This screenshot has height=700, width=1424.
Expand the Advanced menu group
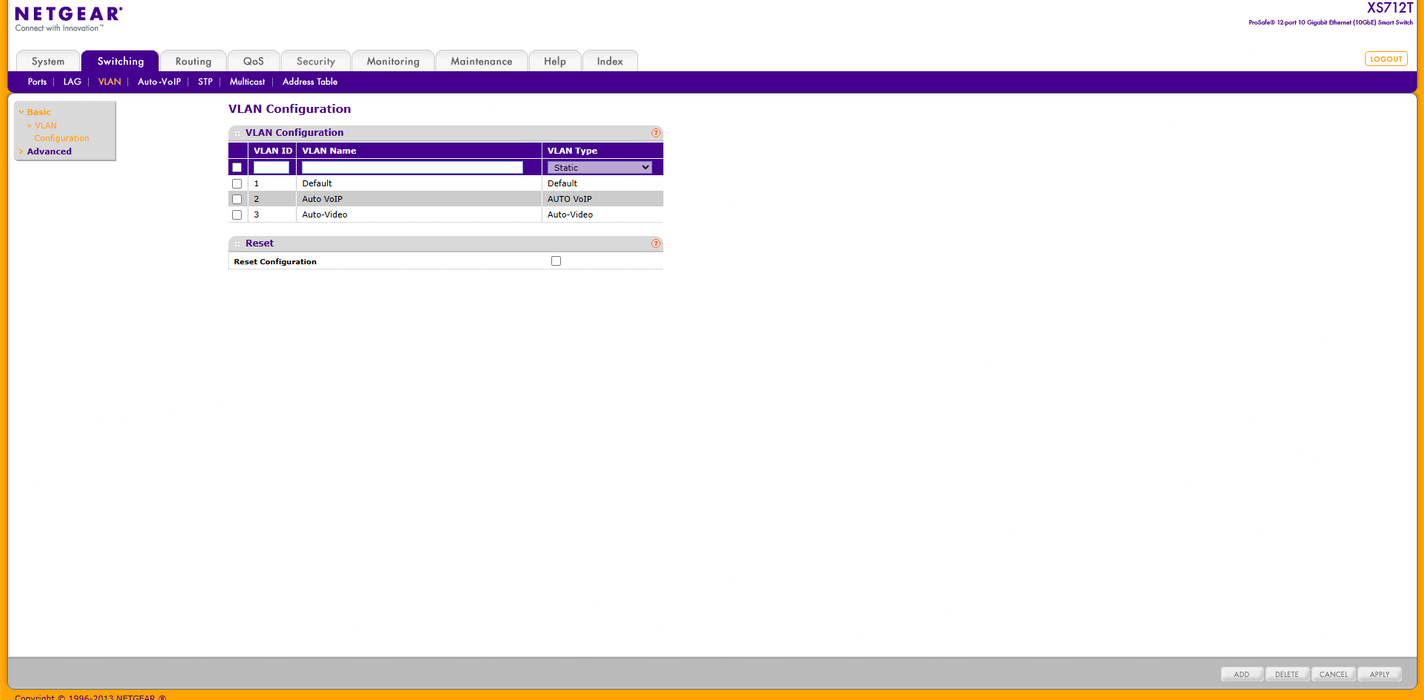click(x=49, y=152)
